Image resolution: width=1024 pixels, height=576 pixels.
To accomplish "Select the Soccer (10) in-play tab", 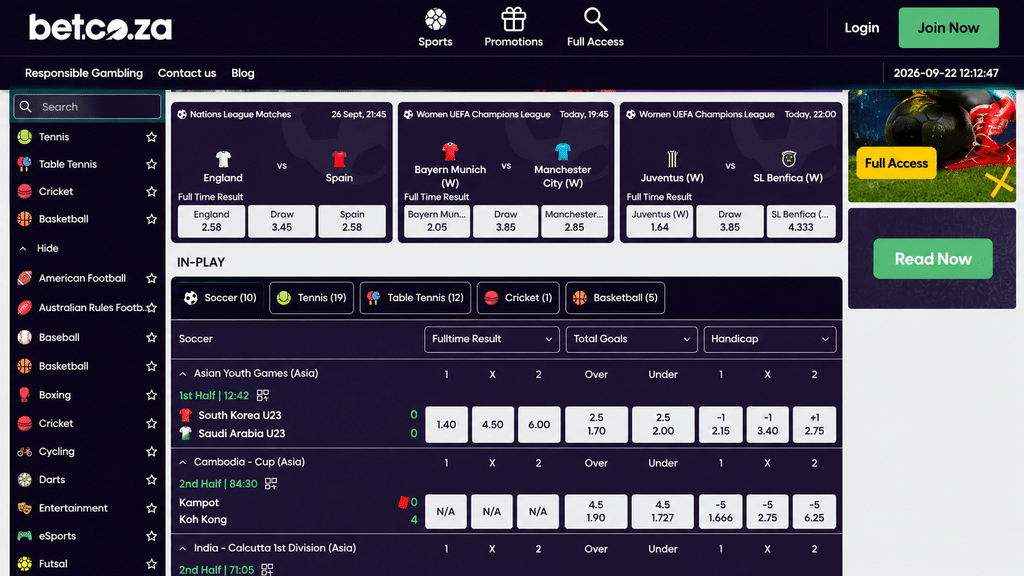I will point(220,298).
